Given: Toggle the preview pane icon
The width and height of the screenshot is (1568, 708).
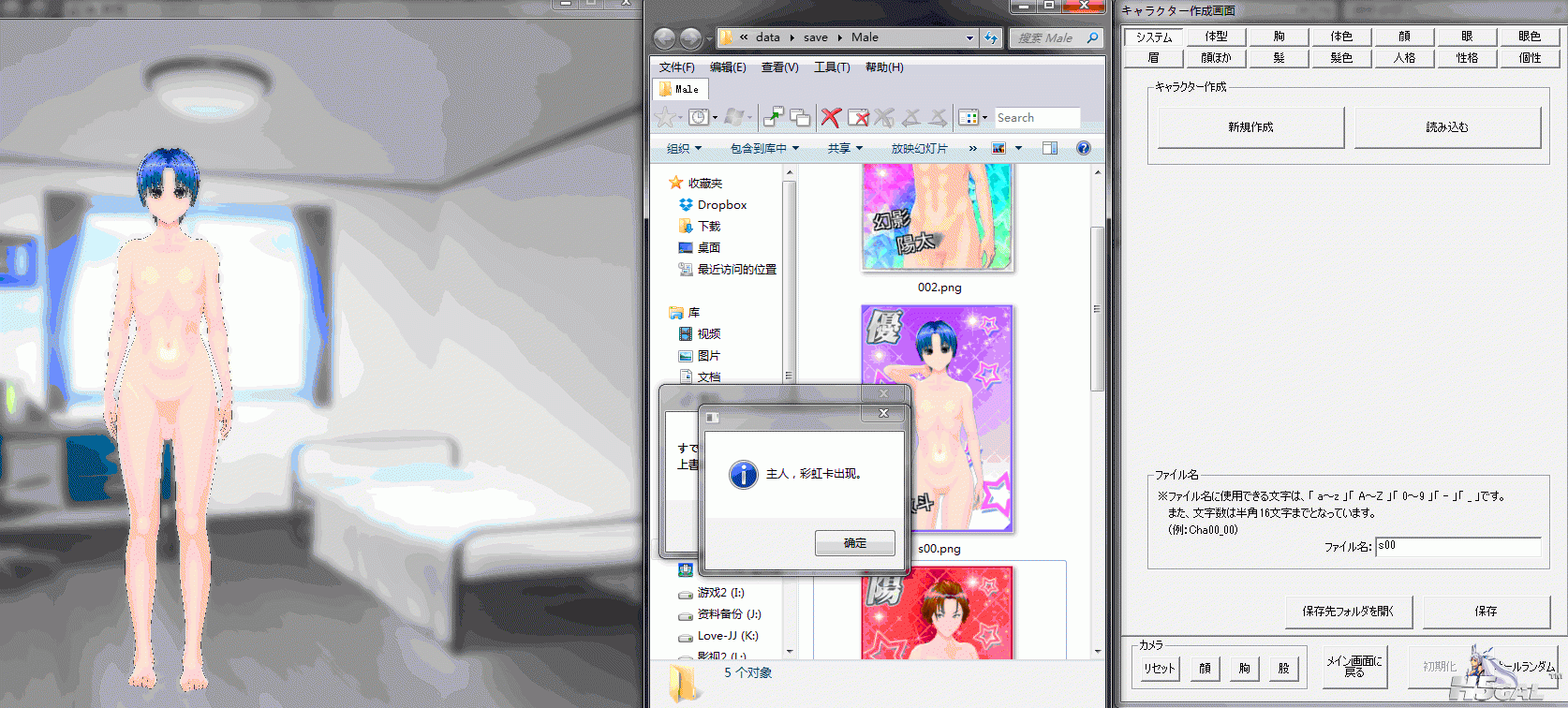Looking at the screenshot, I should tap(1050, 148).
